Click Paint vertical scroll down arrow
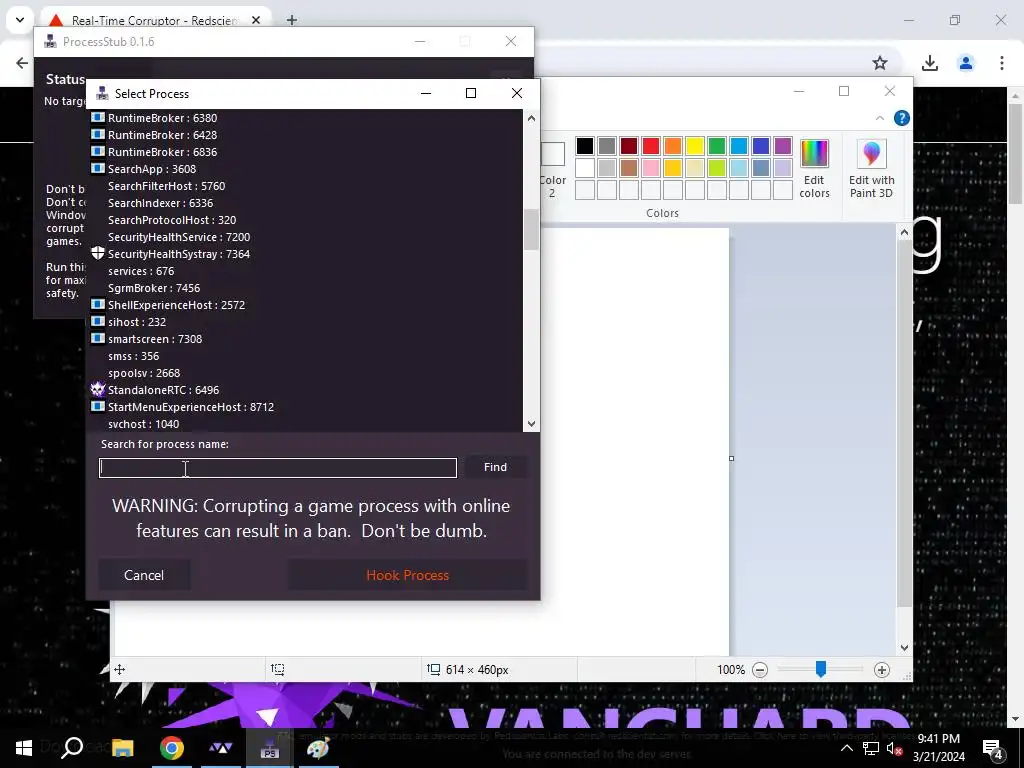Viewport: 1024px width, 768px height. coord(904,648)
